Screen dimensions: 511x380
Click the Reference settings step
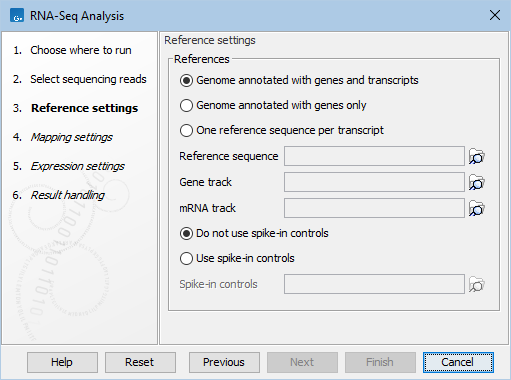84,108
